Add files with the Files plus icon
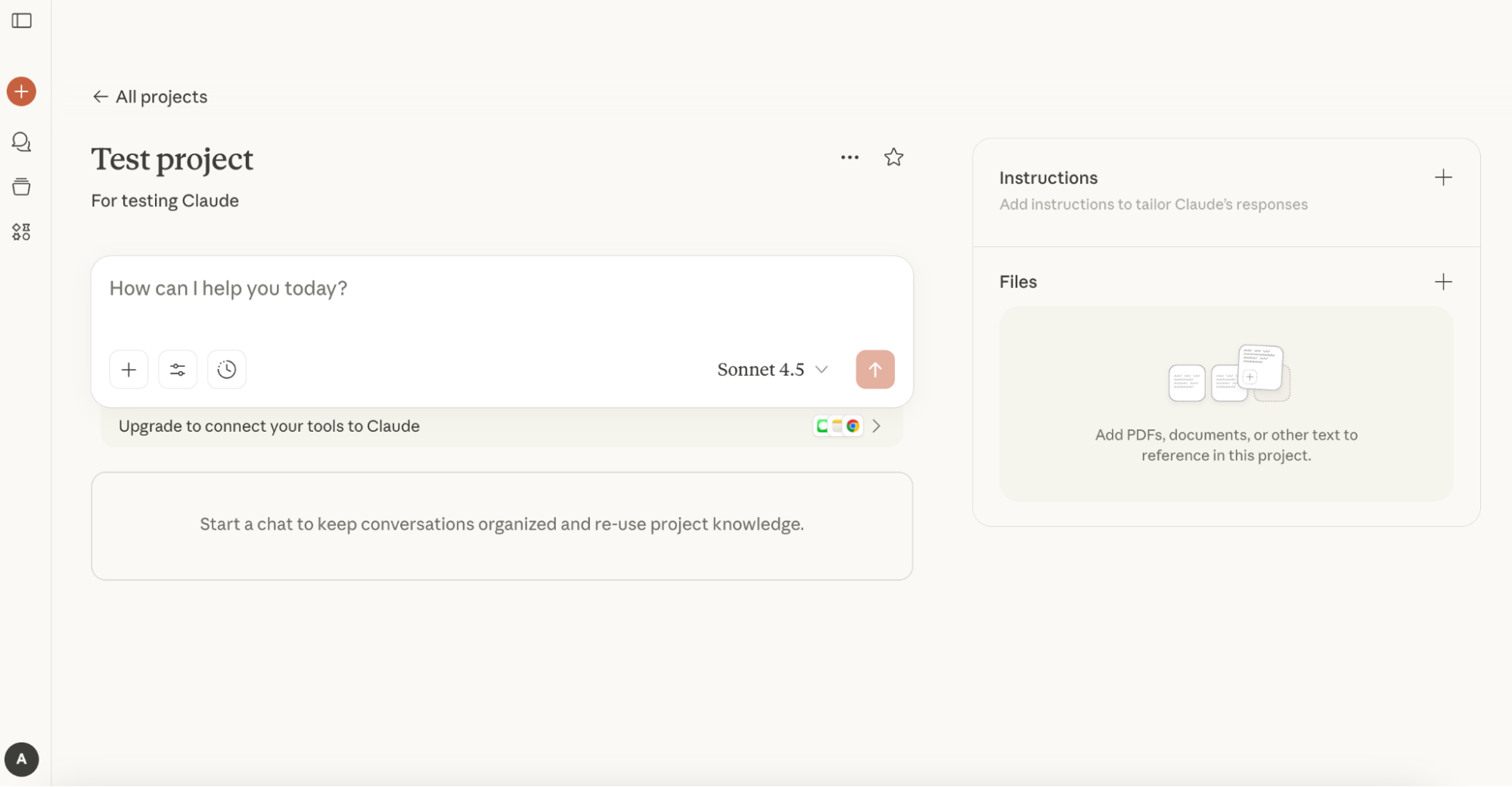This screenshot has width=1512, height=787. [x=1443, y=282]
